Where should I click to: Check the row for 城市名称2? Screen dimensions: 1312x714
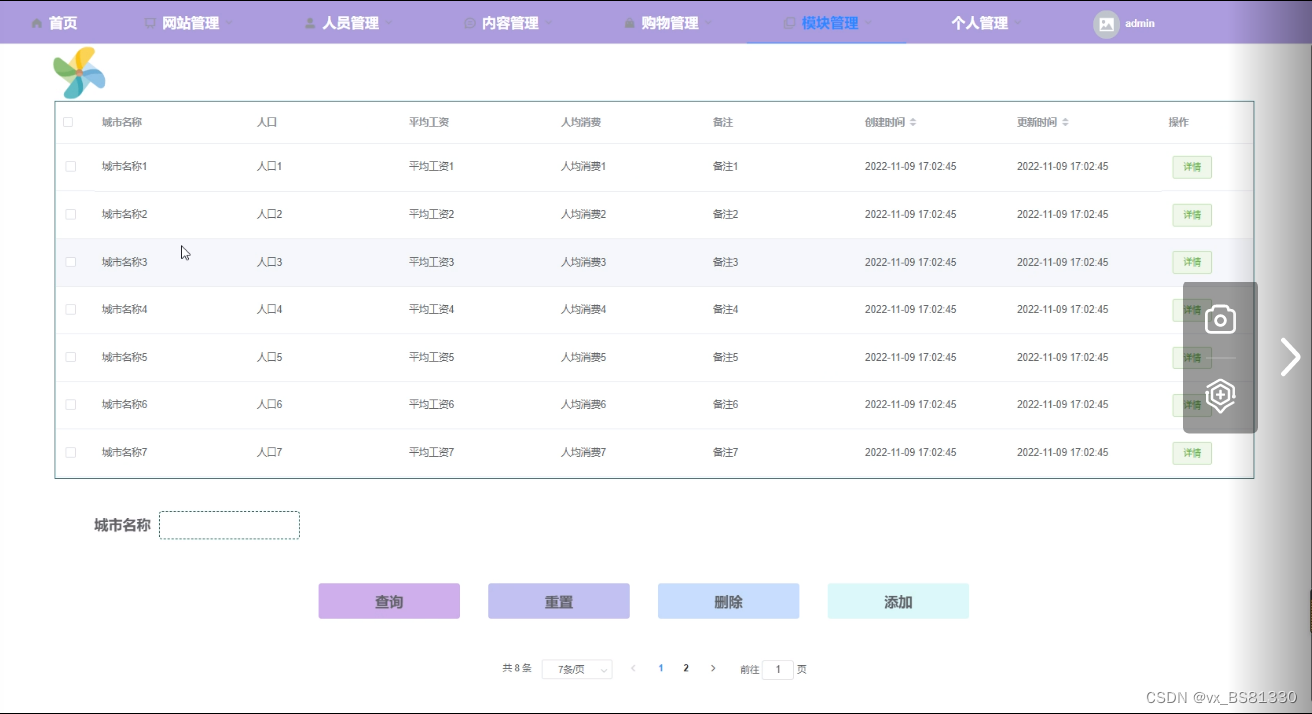pos(70,214)
